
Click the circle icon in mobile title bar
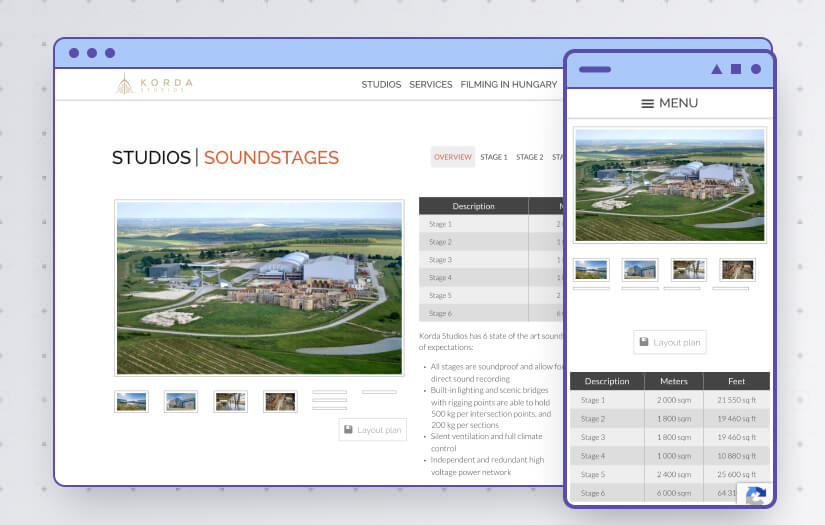(x=756, y=69)
